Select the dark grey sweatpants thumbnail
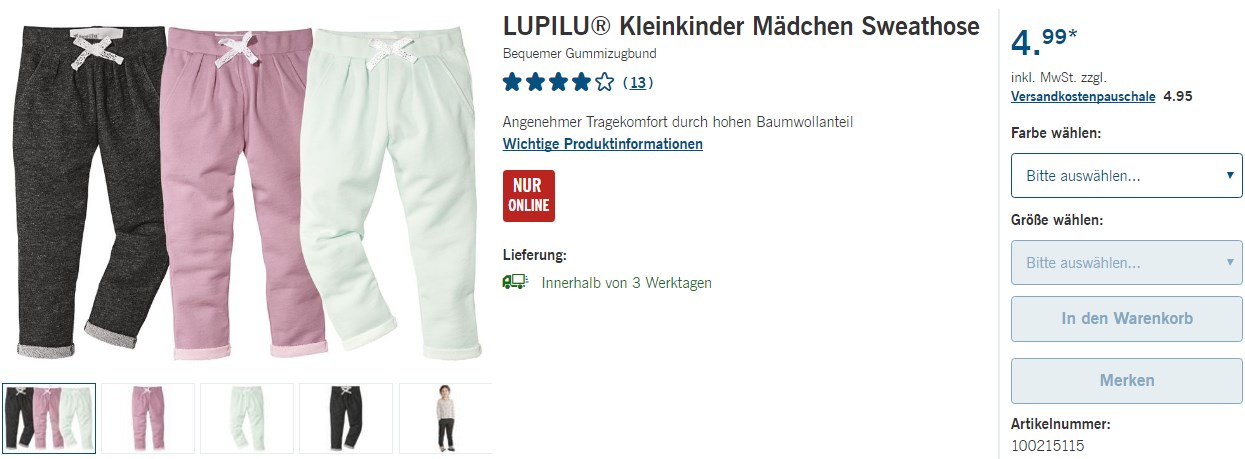Screen dimensions: 1245x459 (346, 418)
